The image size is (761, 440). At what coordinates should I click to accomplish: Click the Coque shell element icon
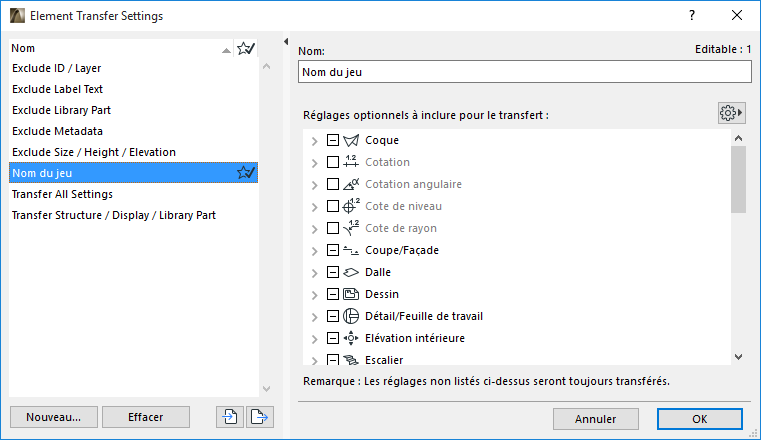[351, 140]
